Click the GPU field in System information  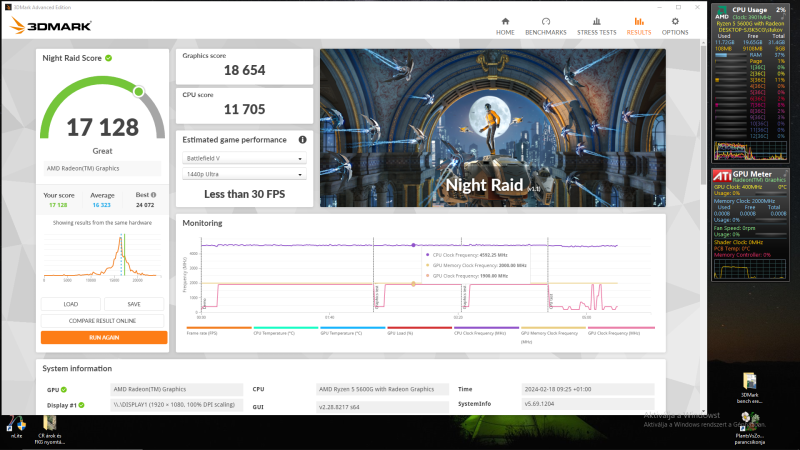[177, 389]
